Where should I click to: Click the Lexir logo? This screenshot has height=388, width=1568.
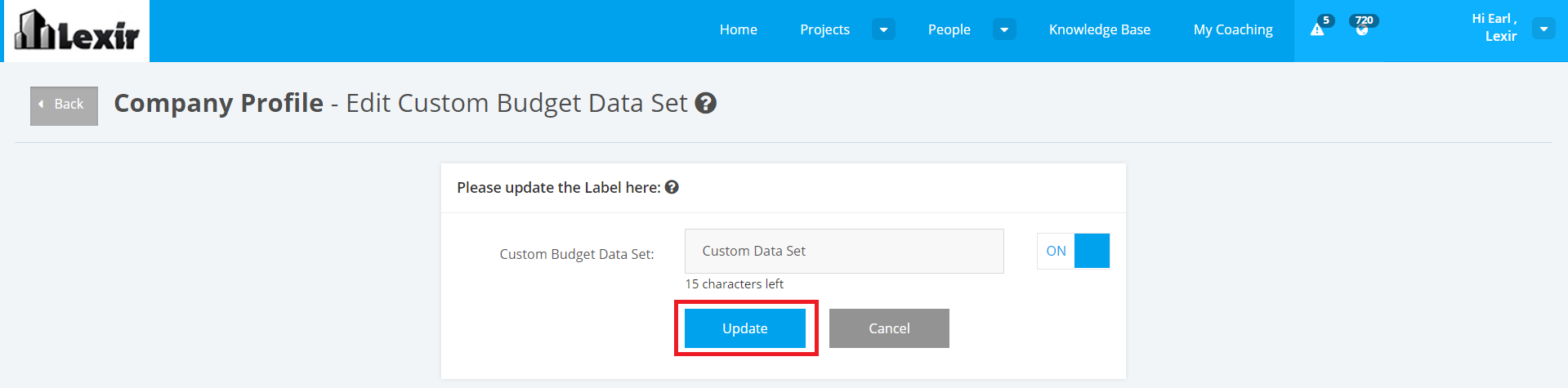(78, 31)
